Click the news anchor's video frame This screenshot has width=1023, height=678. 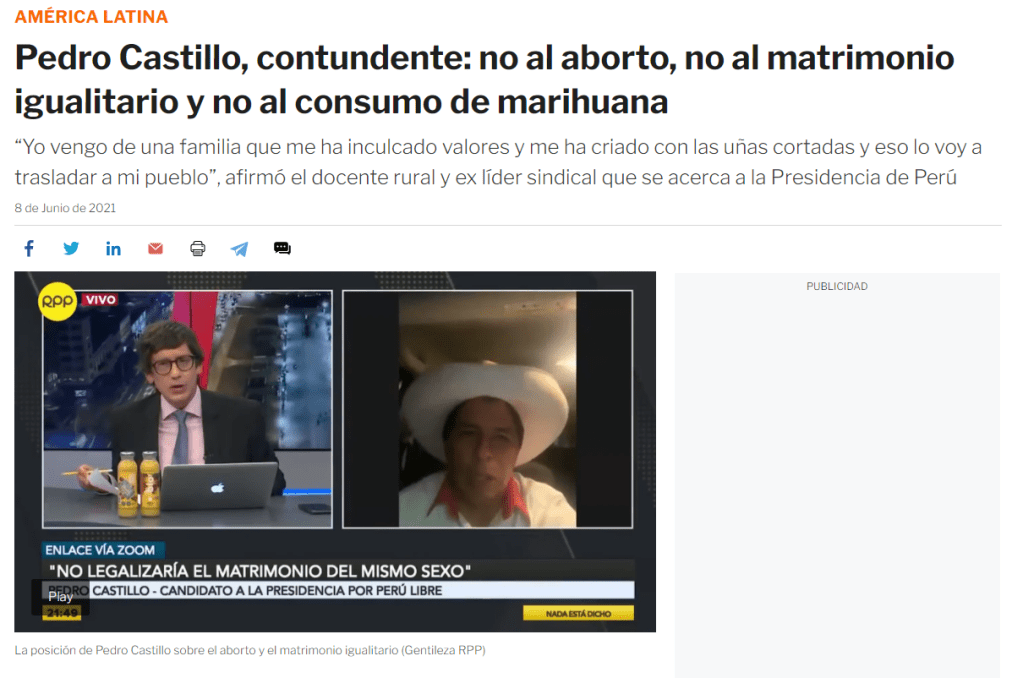(x=187, y=409)
